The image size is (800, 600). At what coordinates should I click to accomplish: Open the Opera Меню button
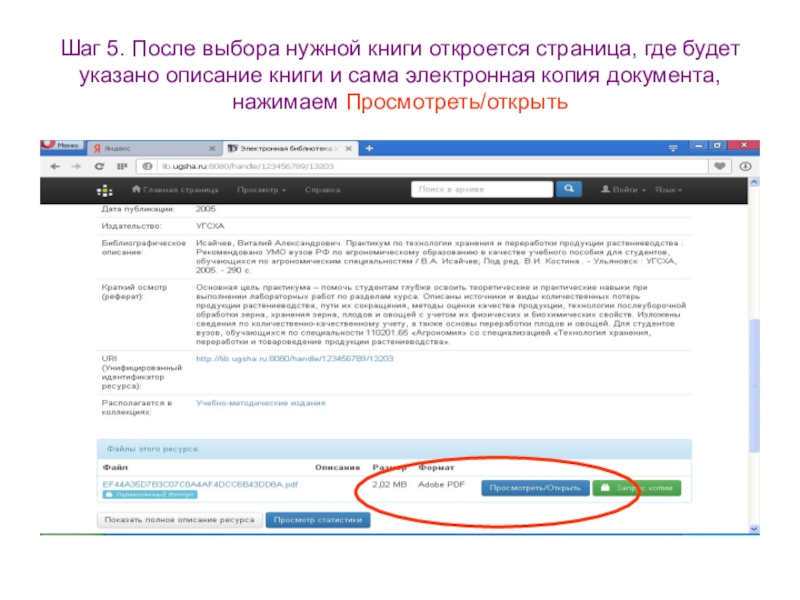point(61,146)
